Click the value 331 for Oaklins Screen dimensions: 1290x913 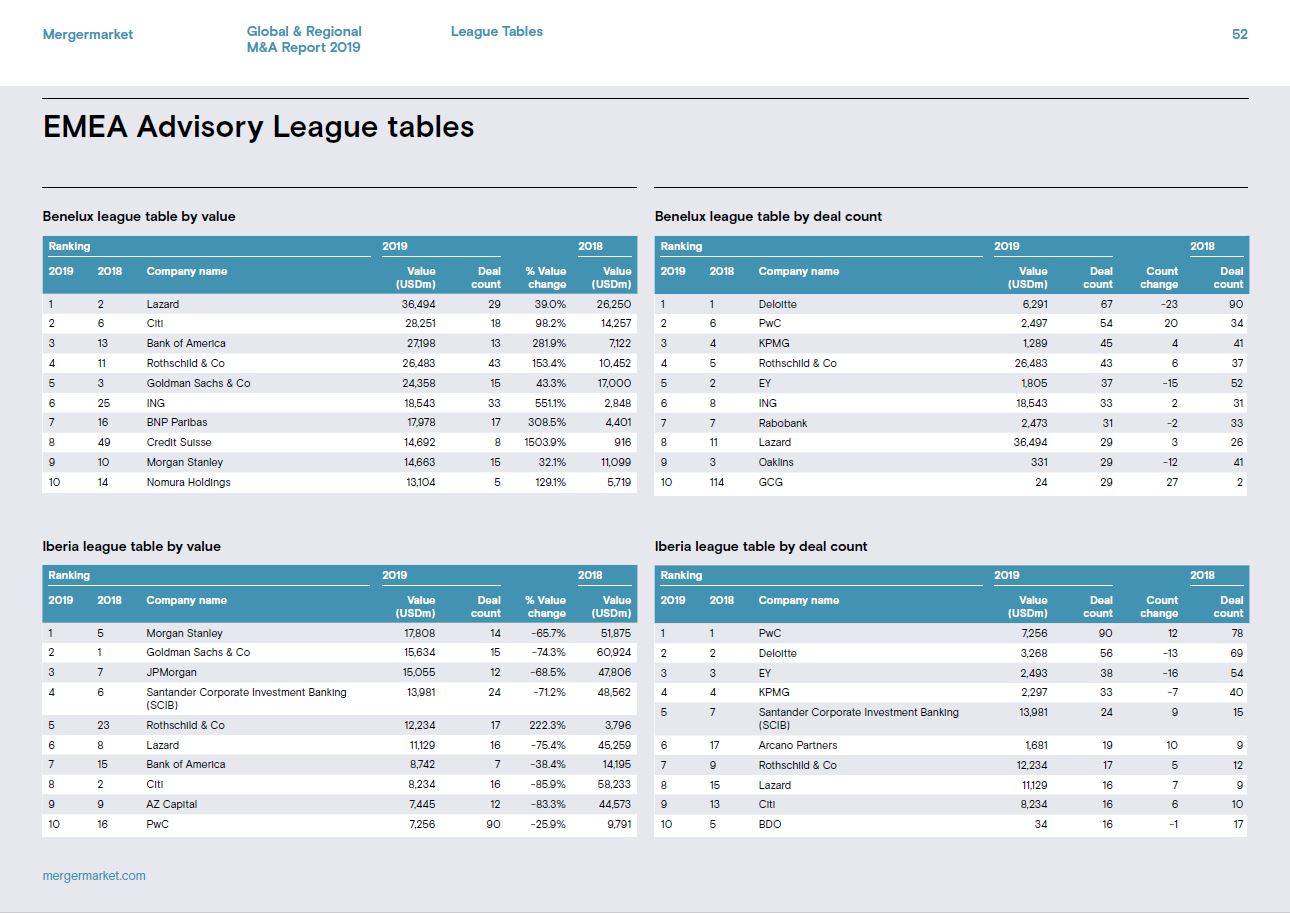[x=1040, y=462]
